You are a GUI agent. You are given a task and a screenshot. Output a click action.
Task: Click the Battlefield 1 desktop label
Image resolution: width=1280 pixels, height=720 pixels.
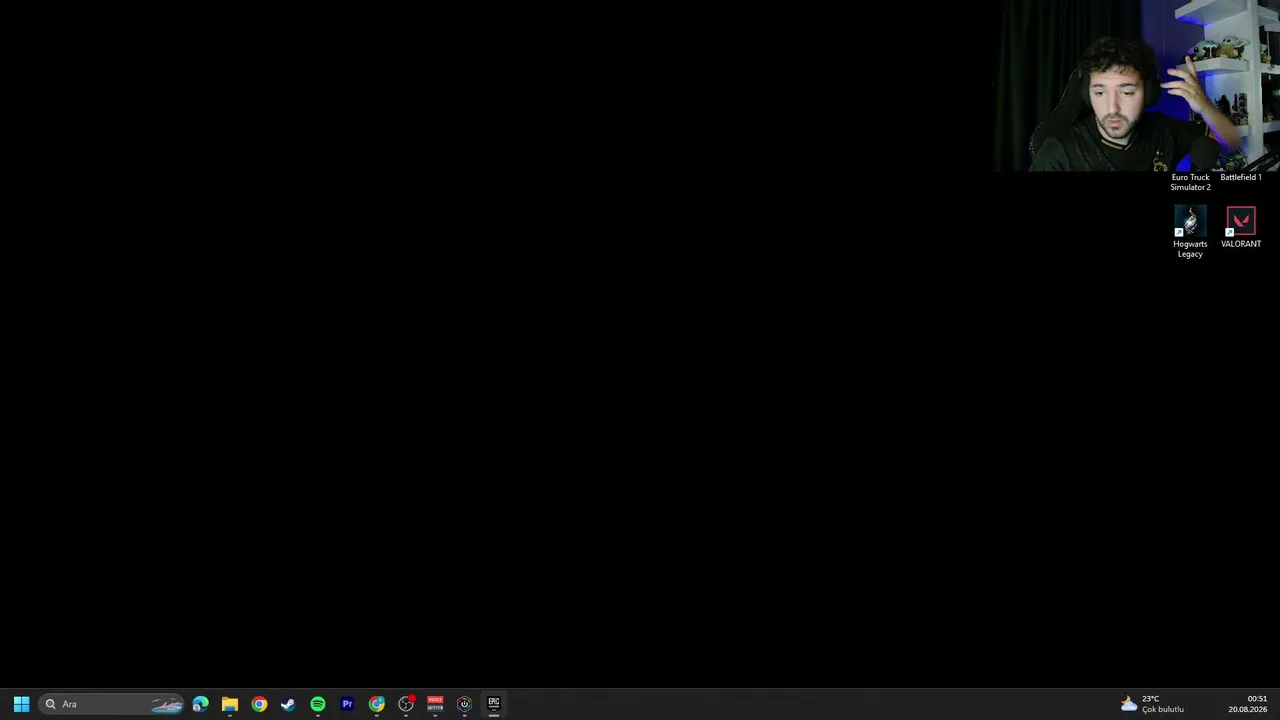coord(1241,177)
